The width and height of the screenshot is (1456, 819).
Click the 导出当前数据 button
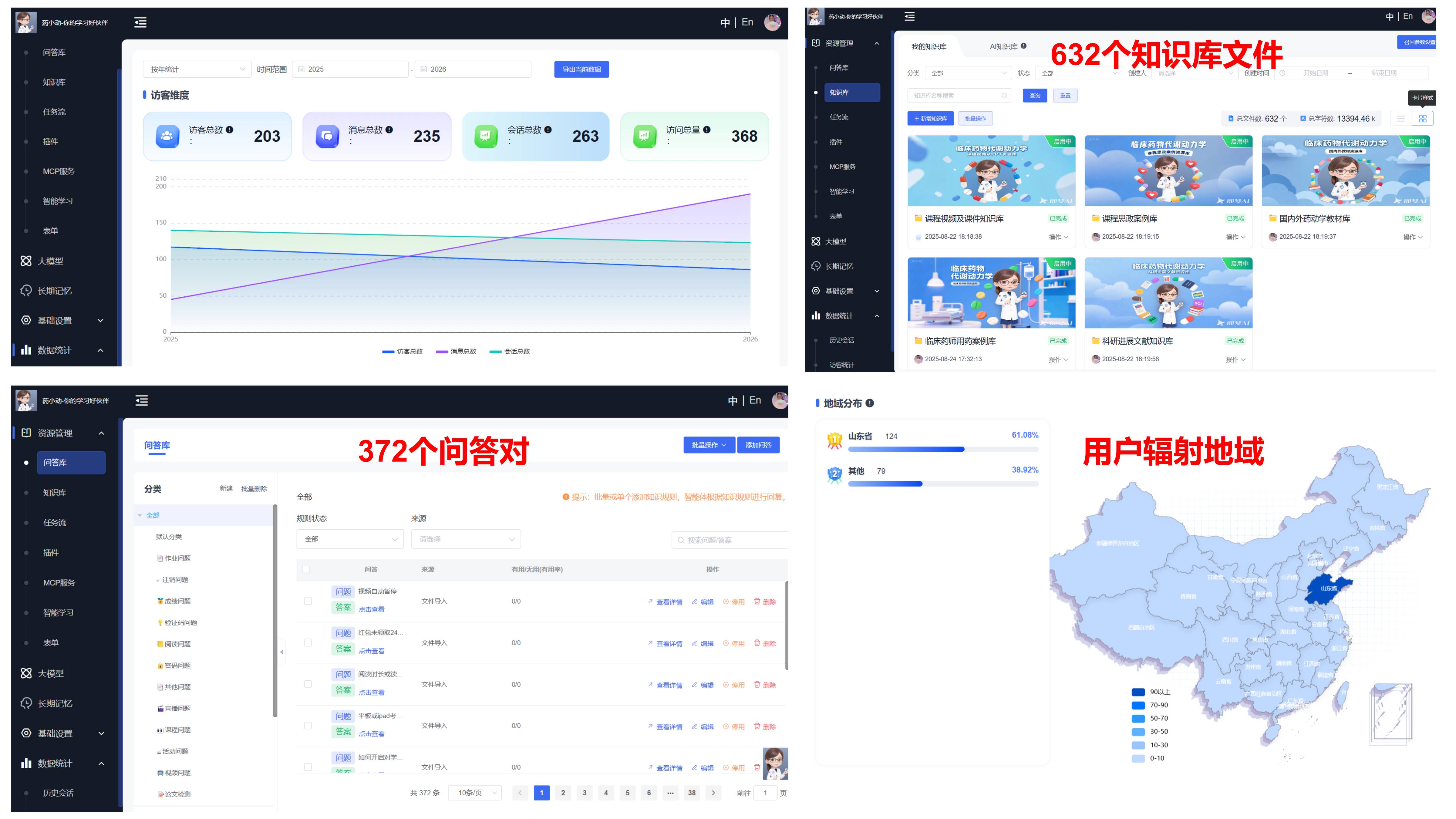click(581, 69)
